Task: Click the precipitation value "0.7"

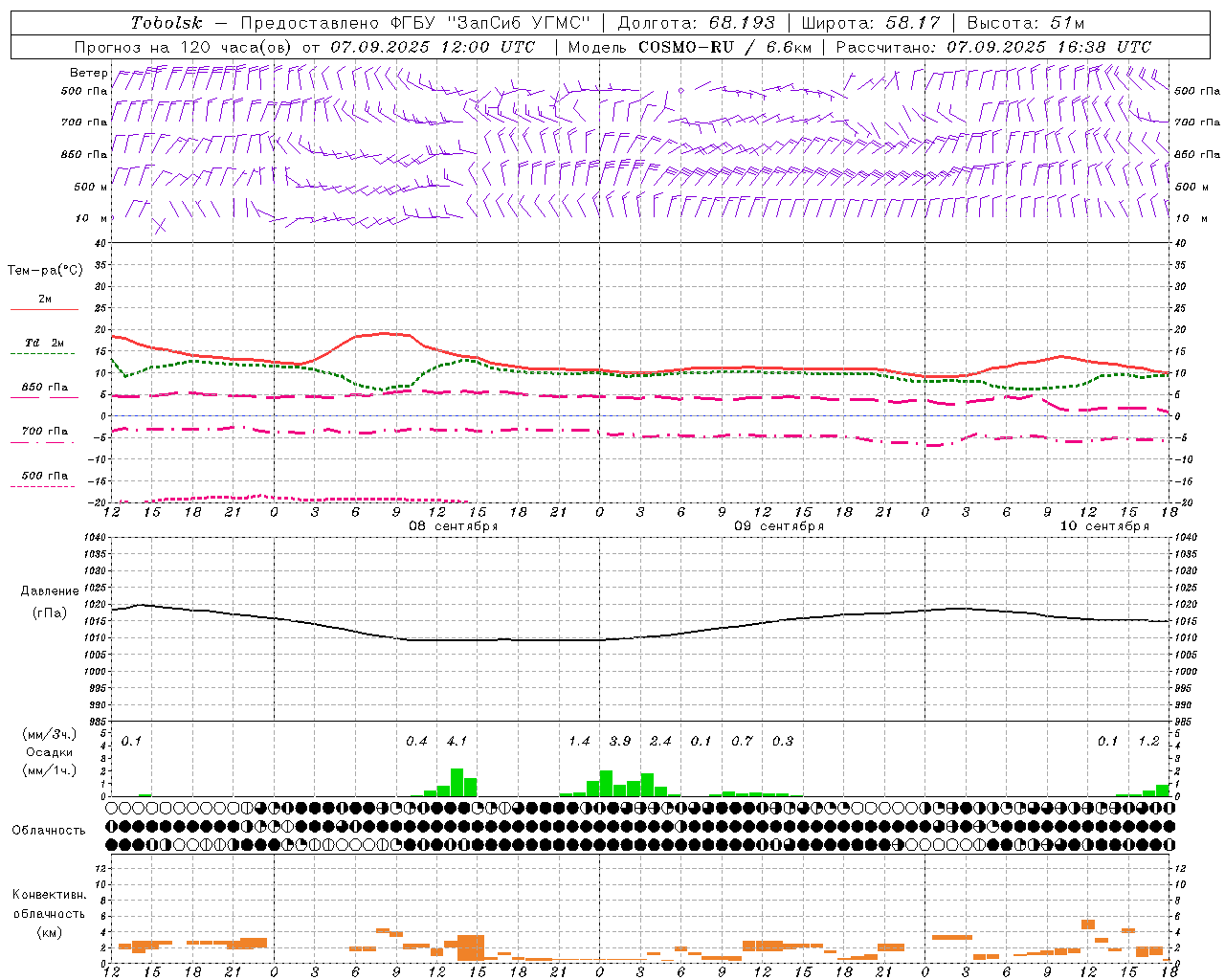Action: click(742, 741)
